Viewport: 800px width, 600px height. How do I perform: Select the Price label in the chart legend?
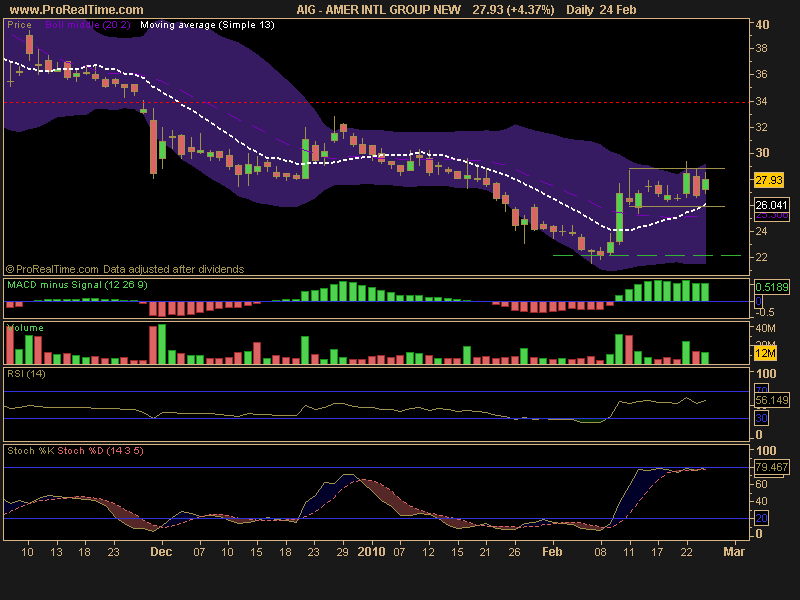coord(19,24)
